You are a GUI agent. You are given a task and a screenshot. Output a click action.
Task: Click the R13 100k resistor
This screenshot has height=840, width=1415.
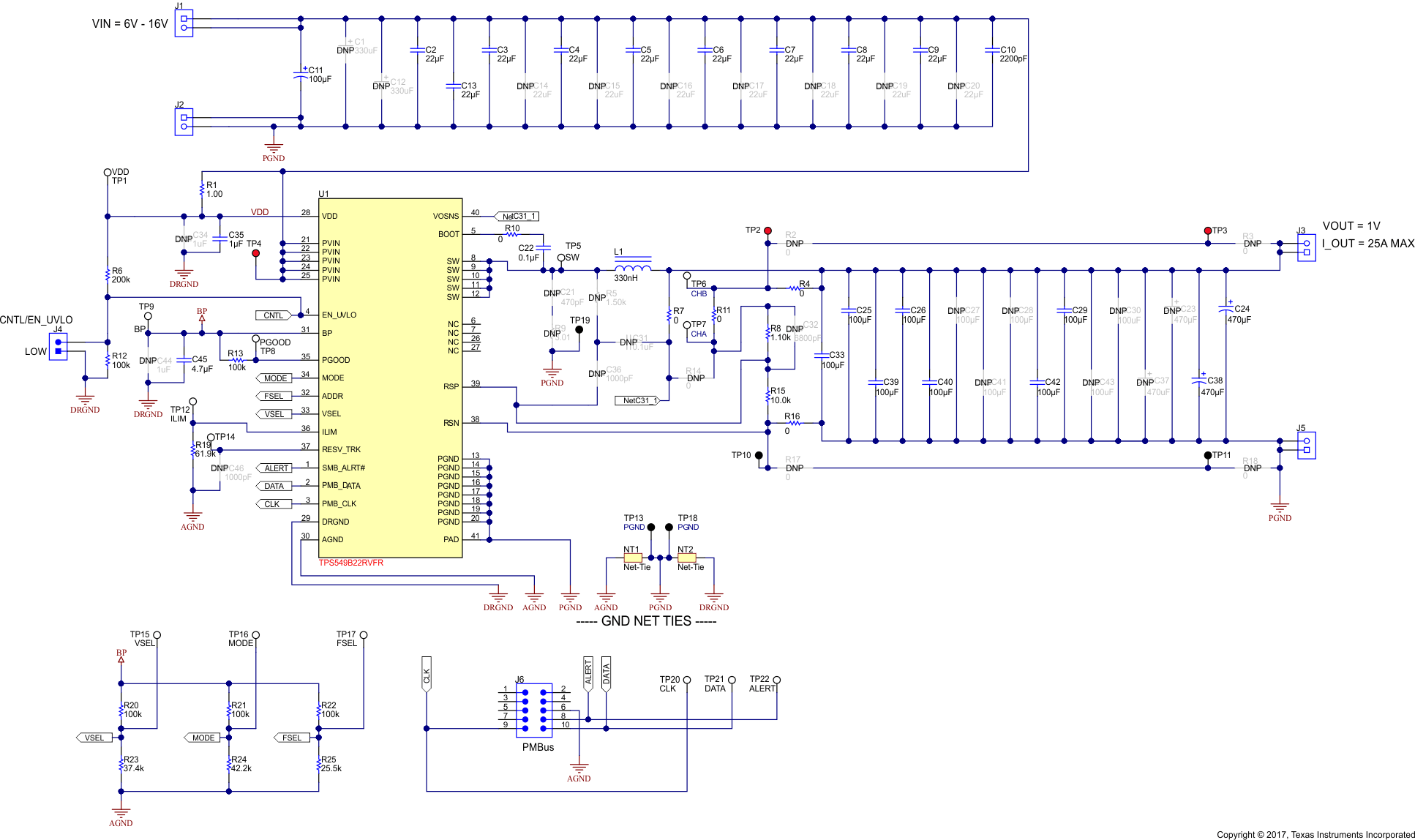click(x=237, y=360)
